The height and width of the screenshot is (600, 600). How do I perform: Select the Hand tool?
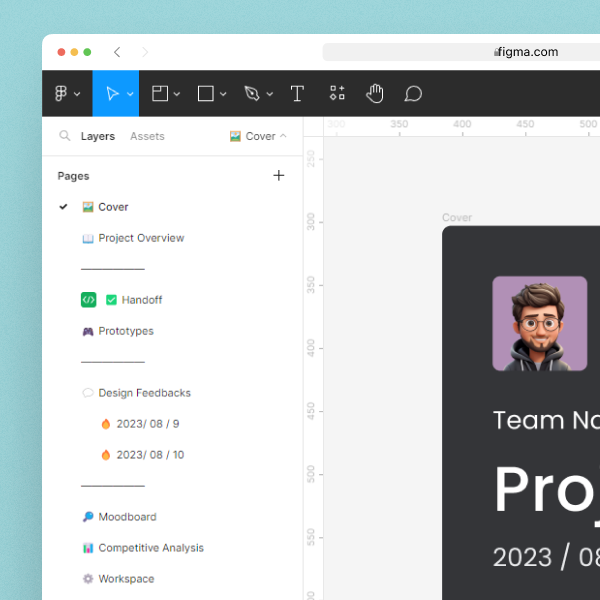point(375,93)
